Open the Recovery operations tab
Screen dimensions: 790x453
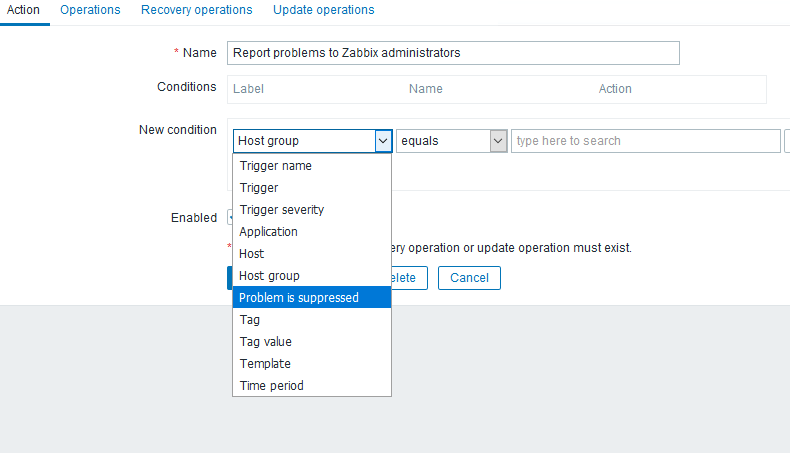point(196,10)
